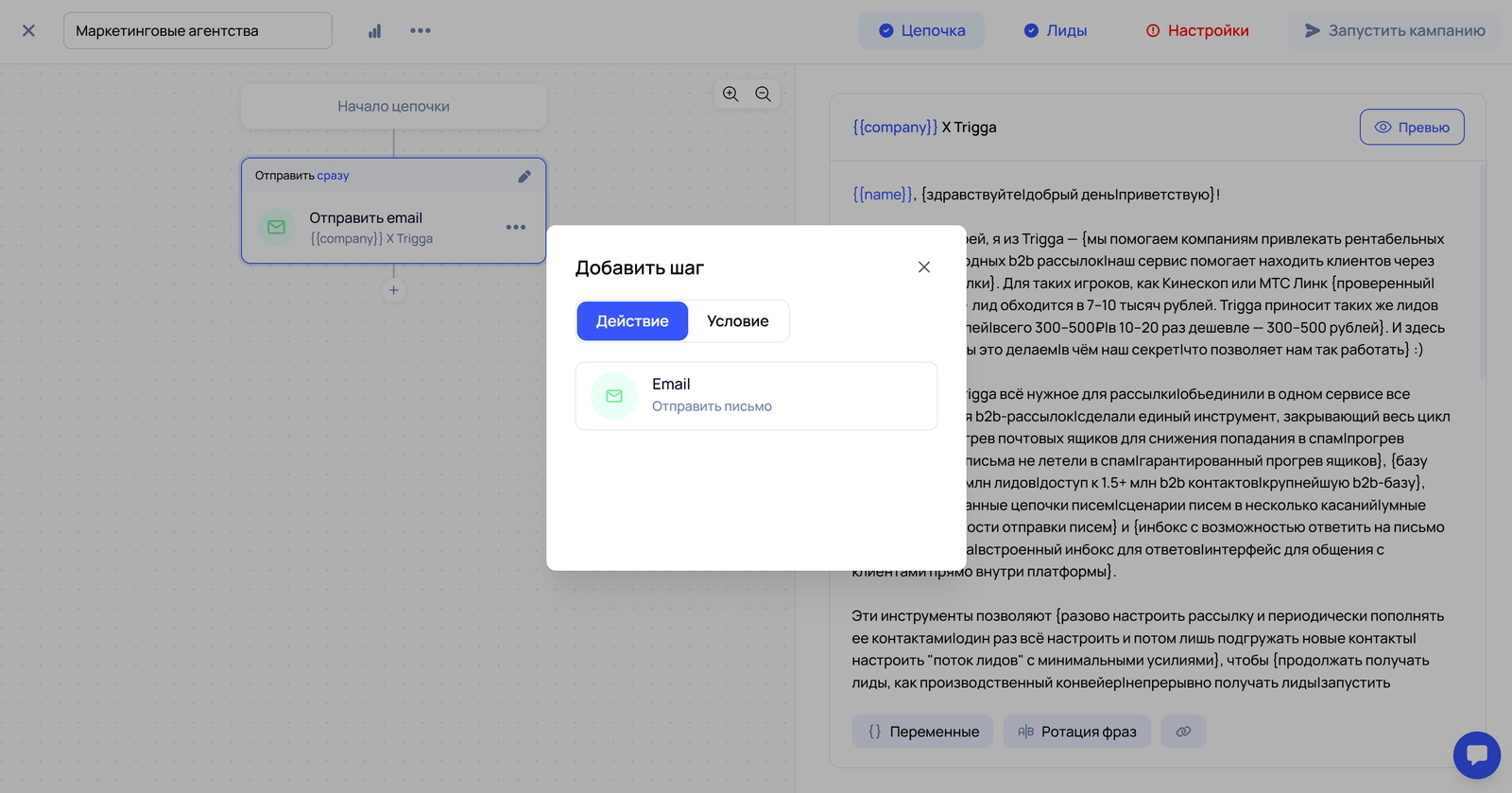Close the campaign editor with X icon
Image resolution: width=1512 pixels, height=793 pixels.
pos(28,30)
